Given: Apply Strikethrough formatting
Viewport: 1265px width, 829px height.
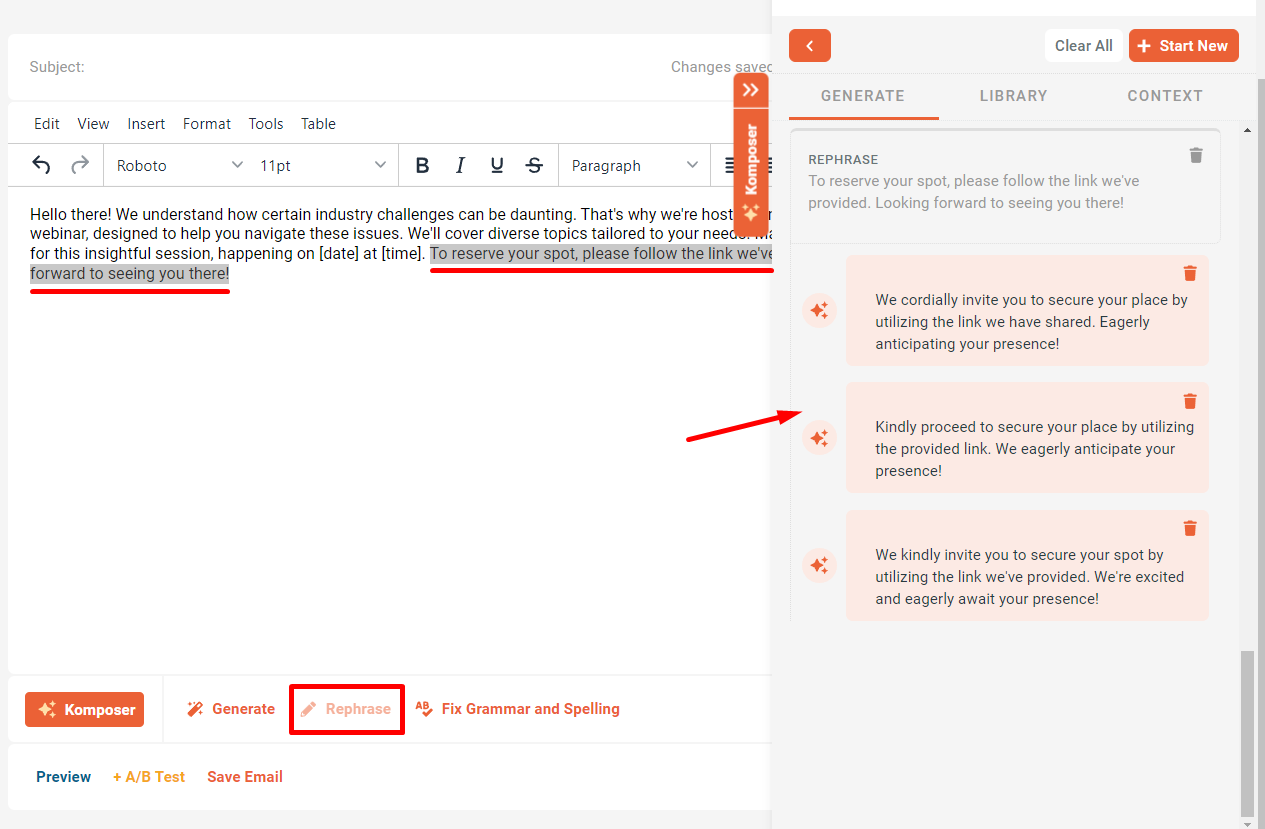Looking at the screenshot, I should [x=534, y=165].
